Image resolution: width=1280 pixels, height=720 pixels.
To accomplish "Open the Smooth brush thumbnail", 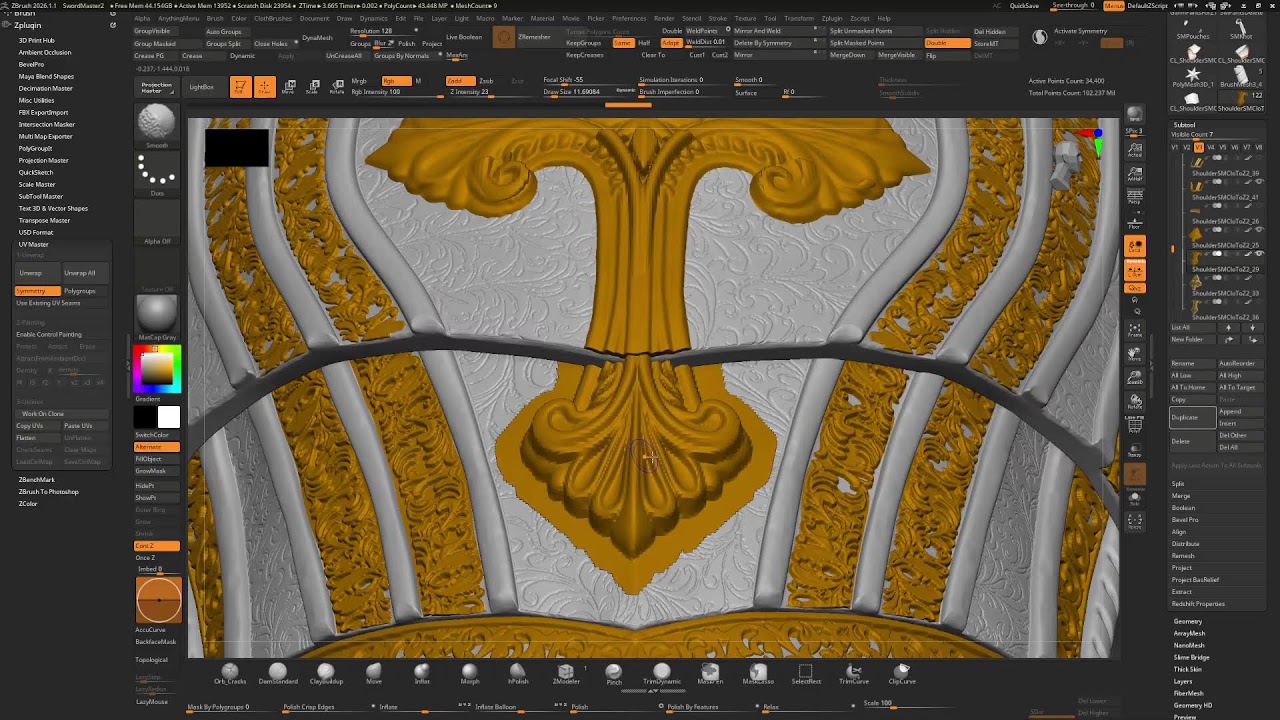I will coord(156,124).
